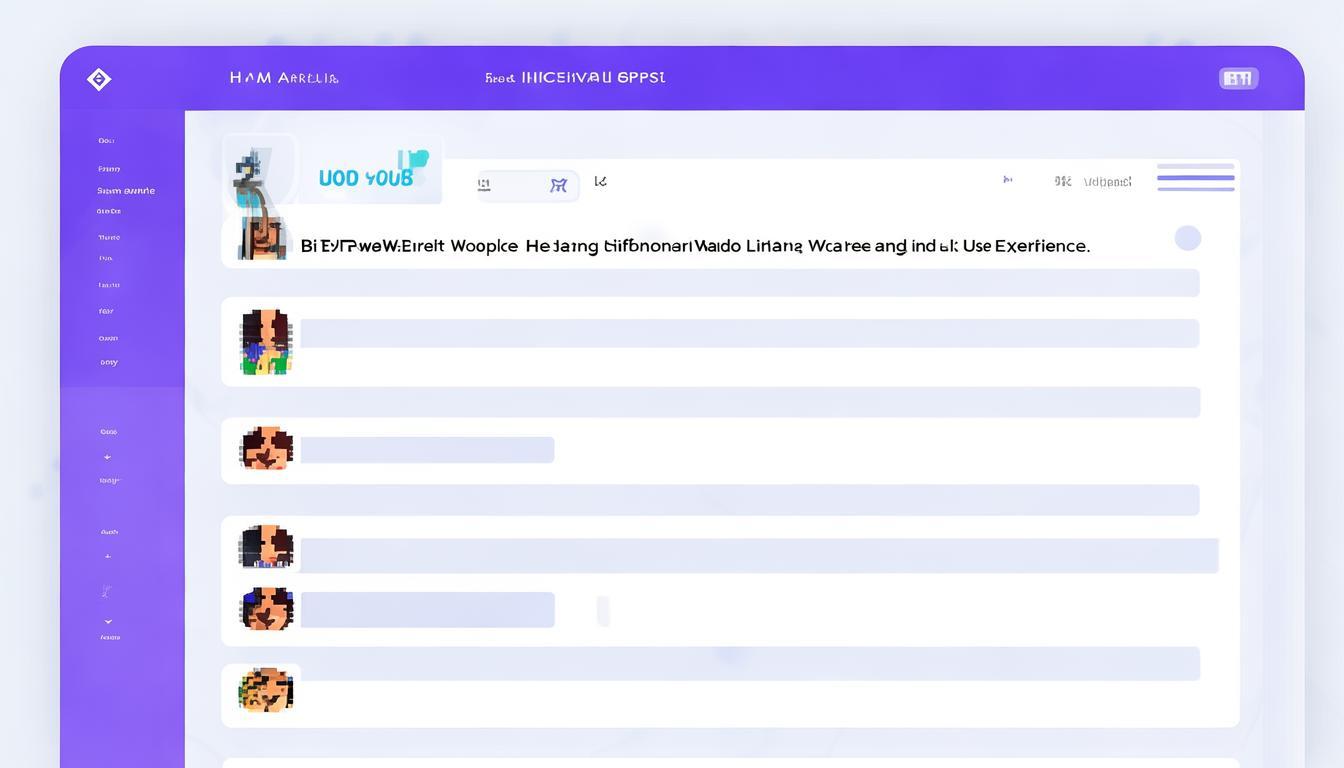Click the purple star icon in the toolbar field
Viewport: 1344px width, 768px height.
pos(558,185)
